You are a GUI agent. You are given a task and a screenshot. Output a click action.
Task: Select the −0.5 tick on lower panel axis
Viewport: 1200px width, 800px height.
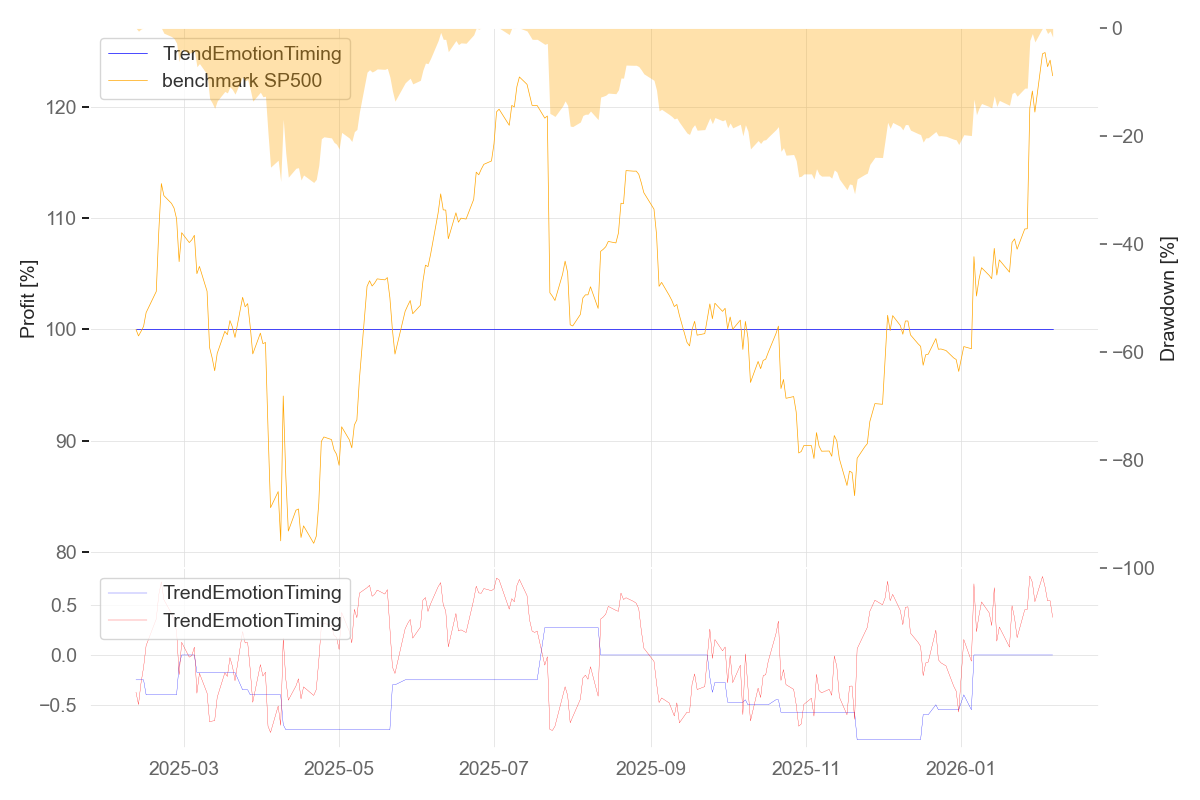[x=58, y=705]
